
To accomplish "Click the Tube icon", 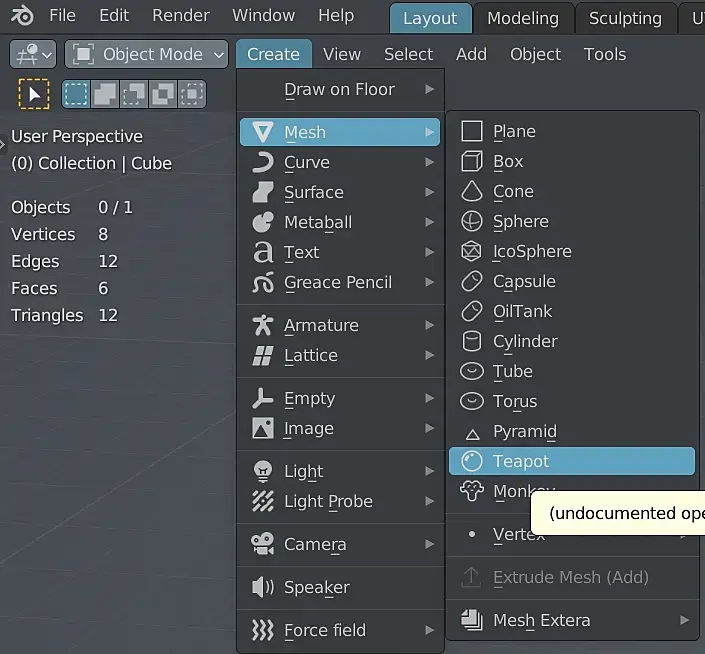I will tap(472, 371).
